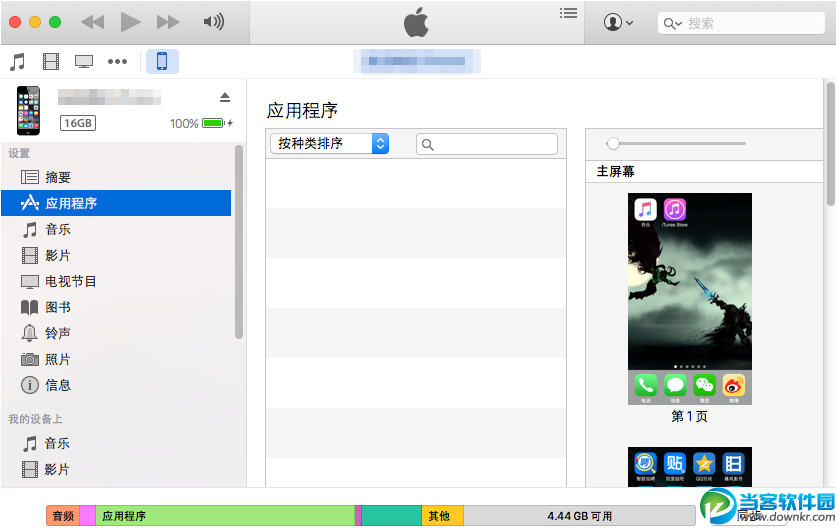Click the Phone app icon in dock

pos(646,385)
